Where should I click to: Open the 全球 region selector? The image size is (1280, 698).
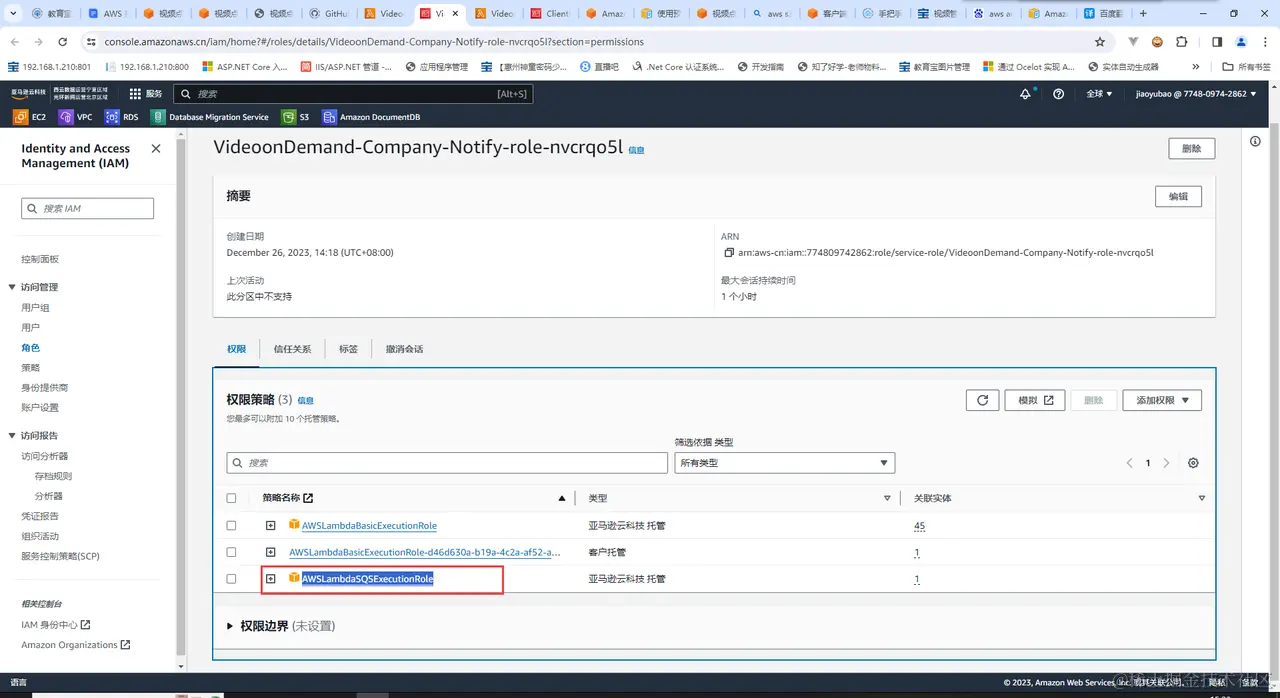coord(1100,93)
